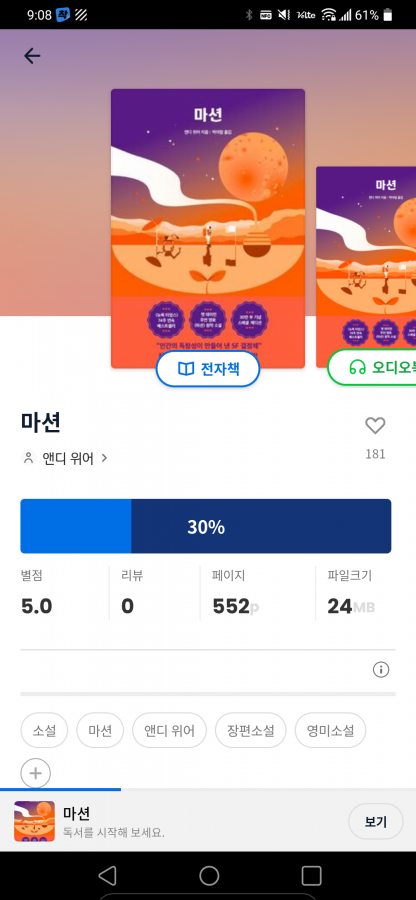The width and height of the screenshot is (416, 900).
Task: Tap the 보기 view button
Action: 376,821
